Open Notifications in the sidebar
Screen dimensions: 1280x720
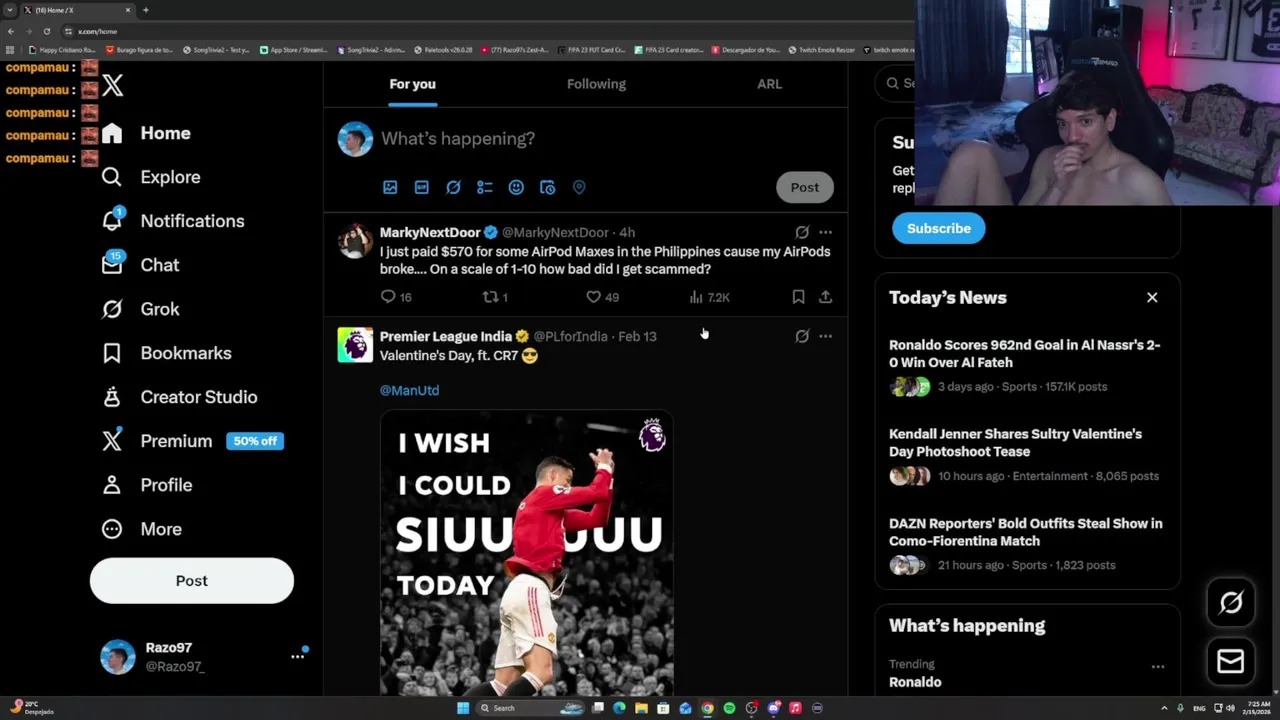(173, 221)
